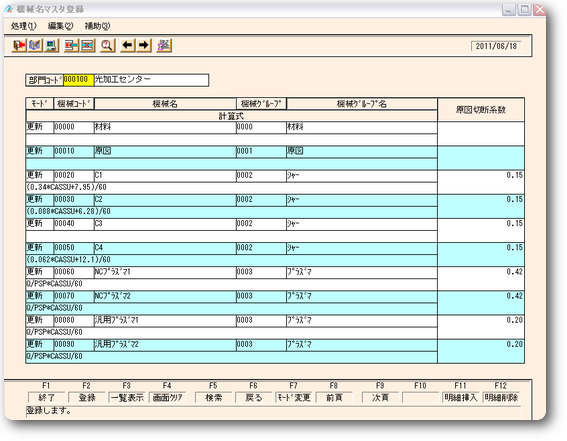This screenshot has height=441, width=567.
Task: Click the F11 明細挿入 button
Action: point(460,398)
